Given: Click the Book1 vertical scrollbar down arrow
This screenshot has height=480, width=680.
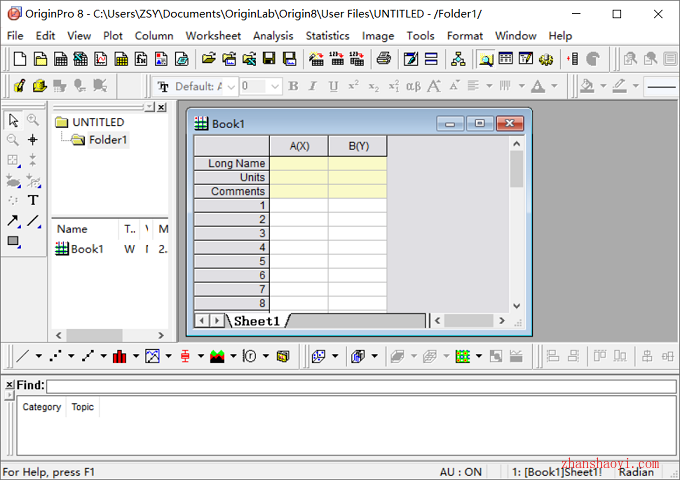Looking at the screenshot, I should [517, 306].
